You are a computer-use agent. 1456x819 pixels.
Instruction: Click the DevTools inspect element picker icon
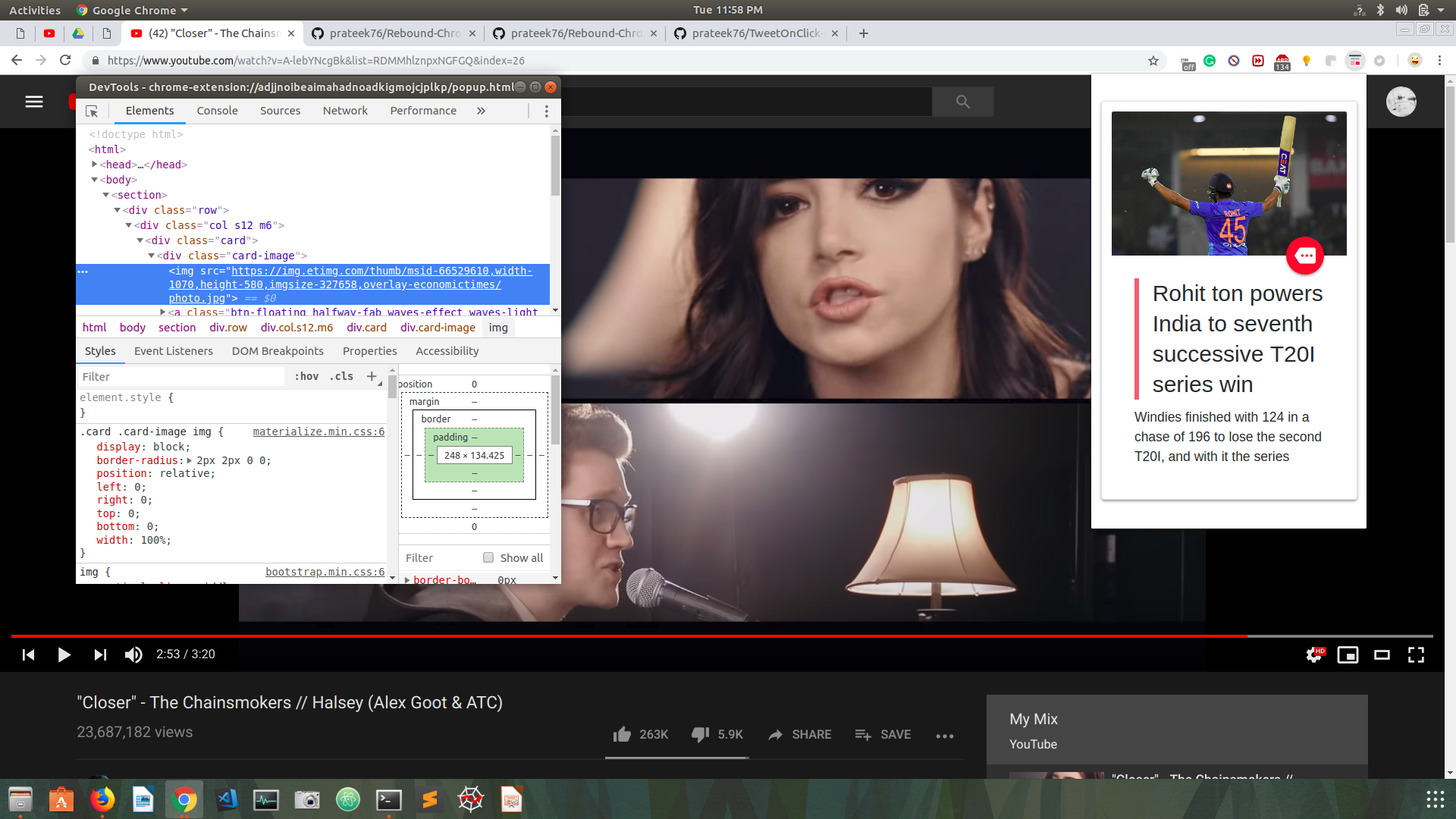92,111
